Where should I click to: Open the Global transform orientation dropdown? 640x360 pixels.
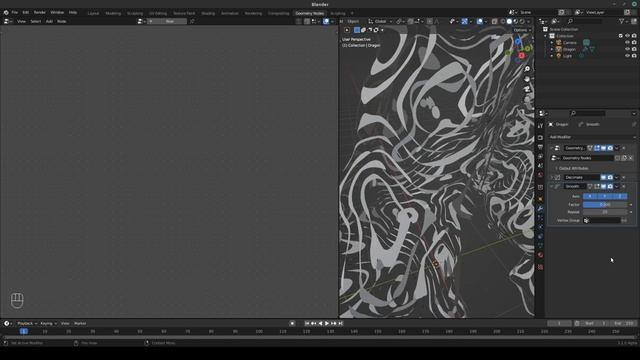[380, 21]
